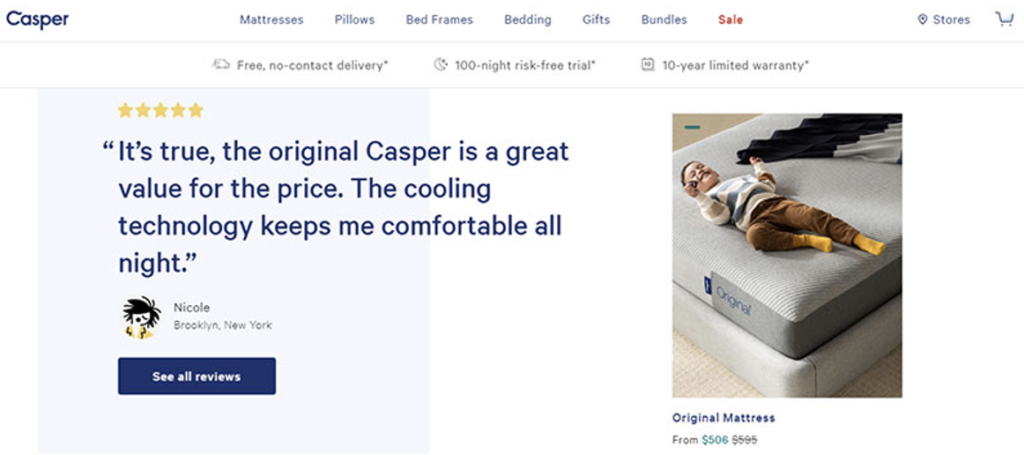Image resolution: width=1024 pixels, height=455 pixels.
Task: Click the Original Mattress title link
Action: [x=724, y=418]
